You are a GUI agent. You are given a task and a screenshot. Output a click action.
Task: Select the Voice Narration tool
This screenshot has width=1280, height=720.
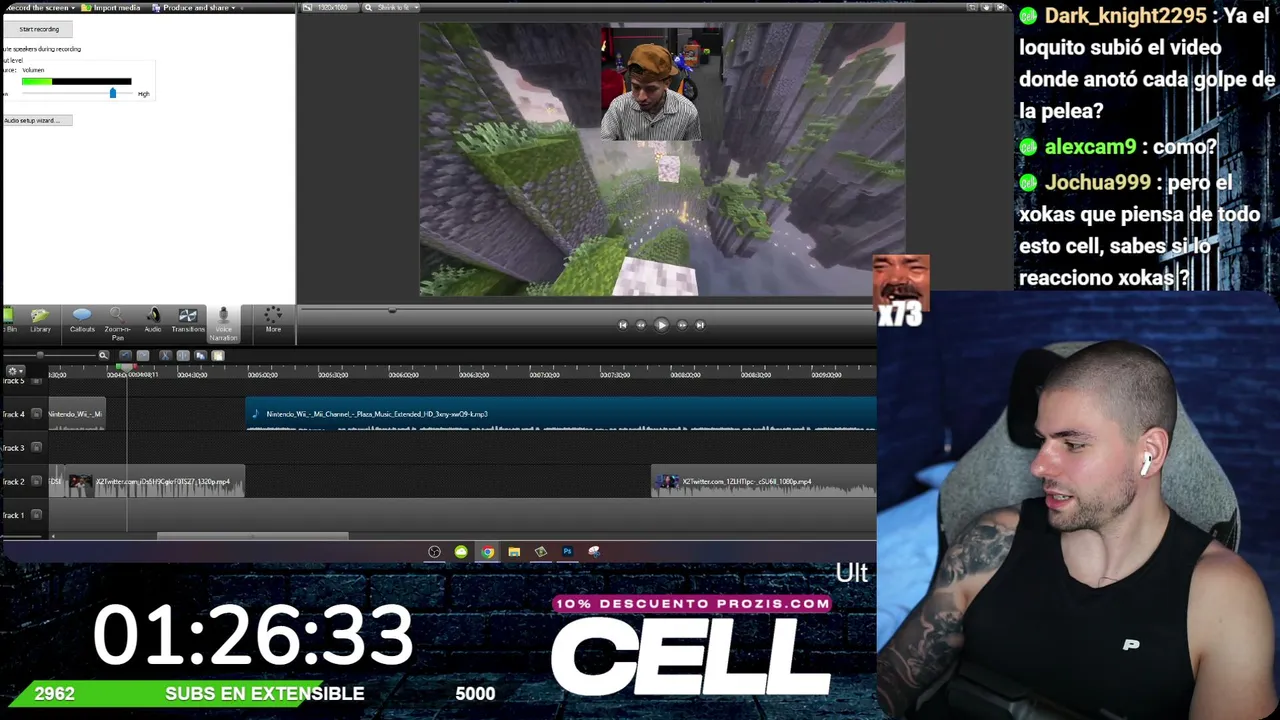coord(223,324)
